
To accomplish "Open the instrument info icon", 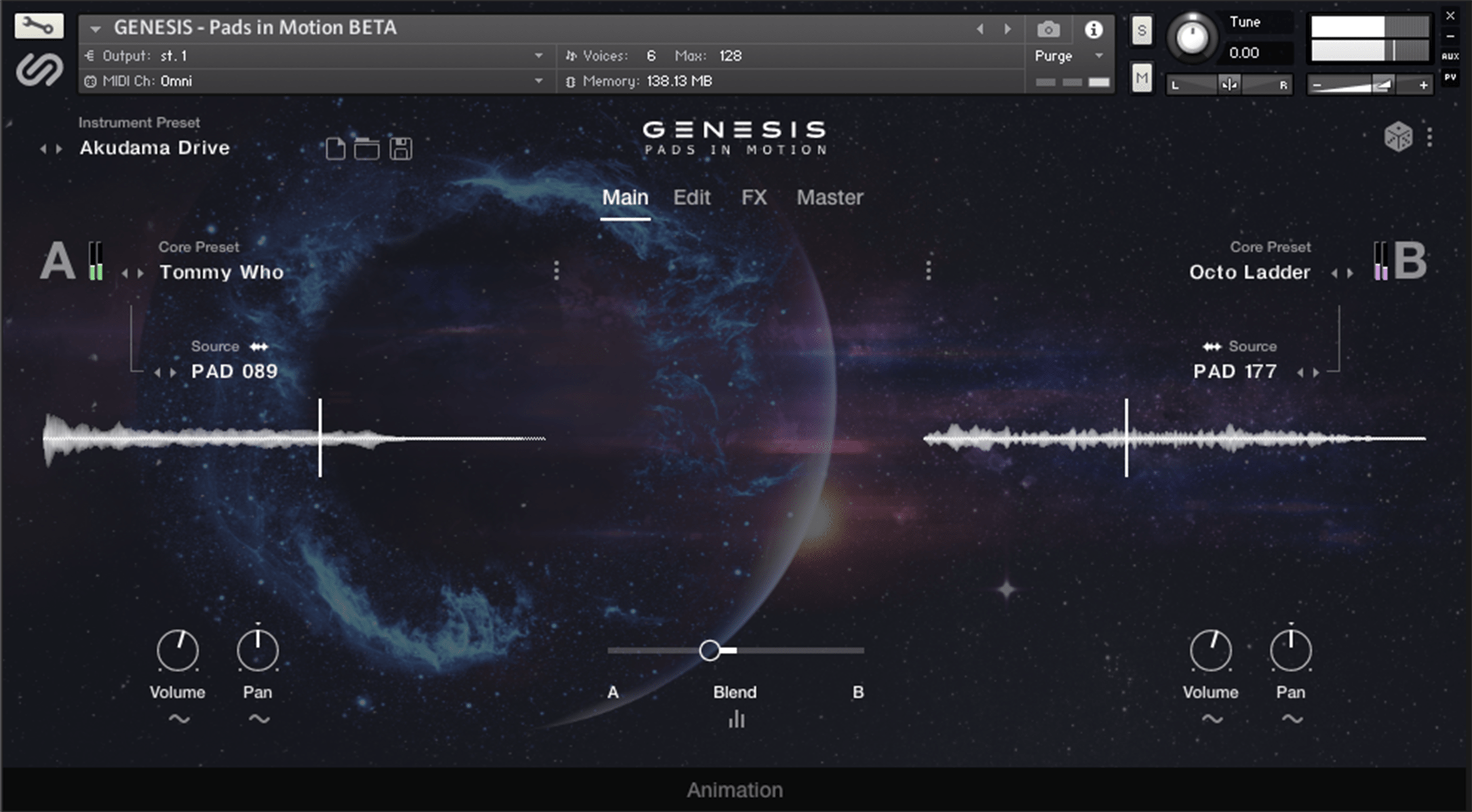I will click(x=1093, y=29).
